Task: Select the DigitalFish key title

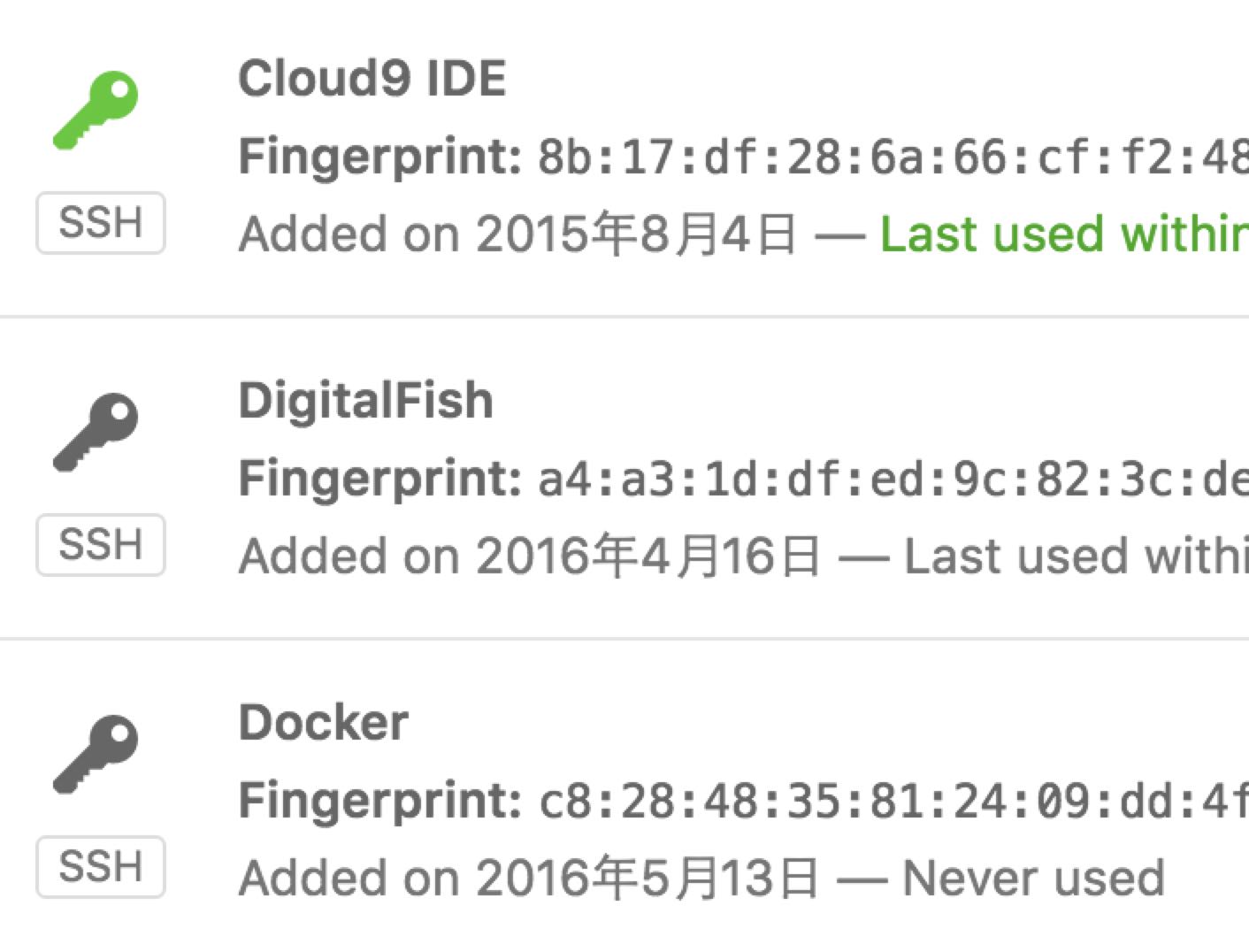Action: [365, 400]
